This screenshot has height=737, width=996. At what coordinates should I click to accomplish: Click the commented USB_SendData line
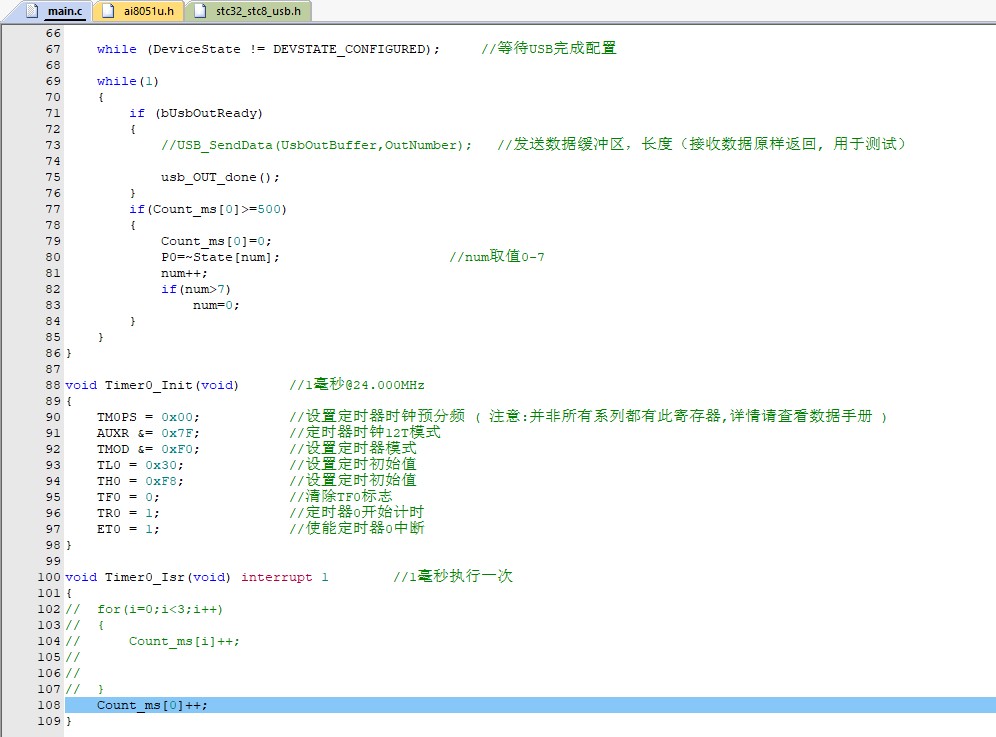pyautogui.click(x=316, y=145)
